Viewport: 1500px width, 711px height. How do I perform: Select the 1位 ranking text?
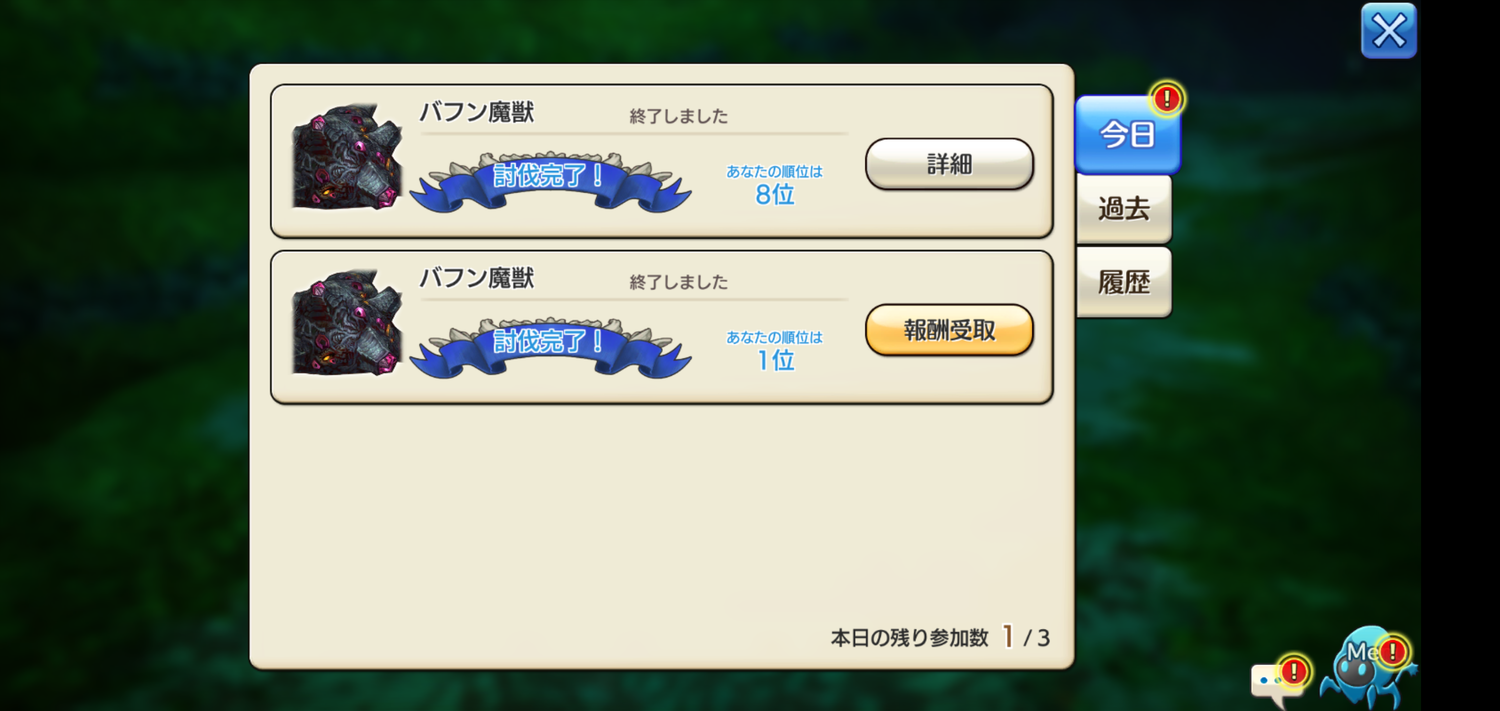click(x=775, y=360)
